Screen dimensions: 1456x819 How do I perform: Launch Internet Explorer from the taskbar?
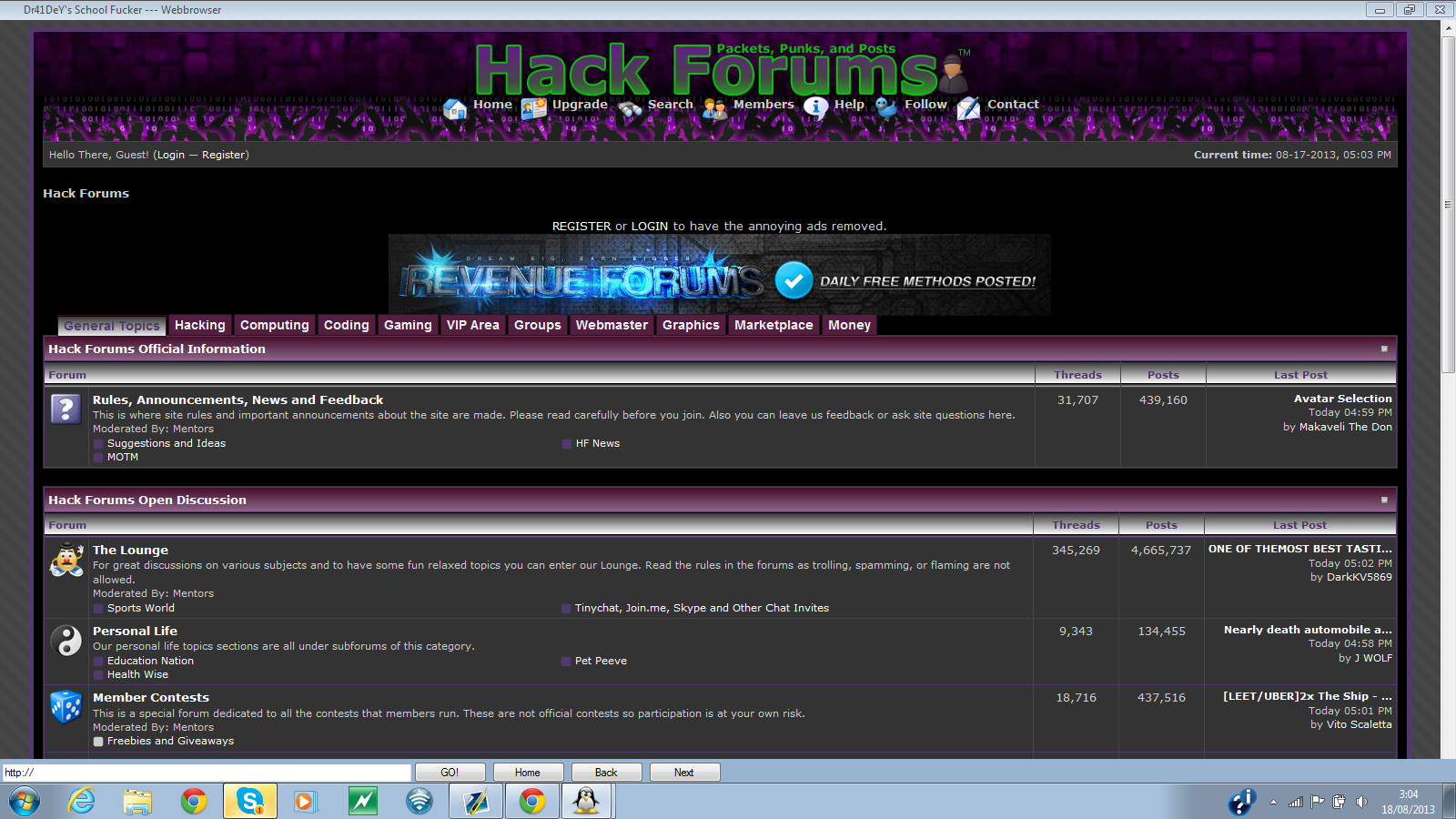82,802
